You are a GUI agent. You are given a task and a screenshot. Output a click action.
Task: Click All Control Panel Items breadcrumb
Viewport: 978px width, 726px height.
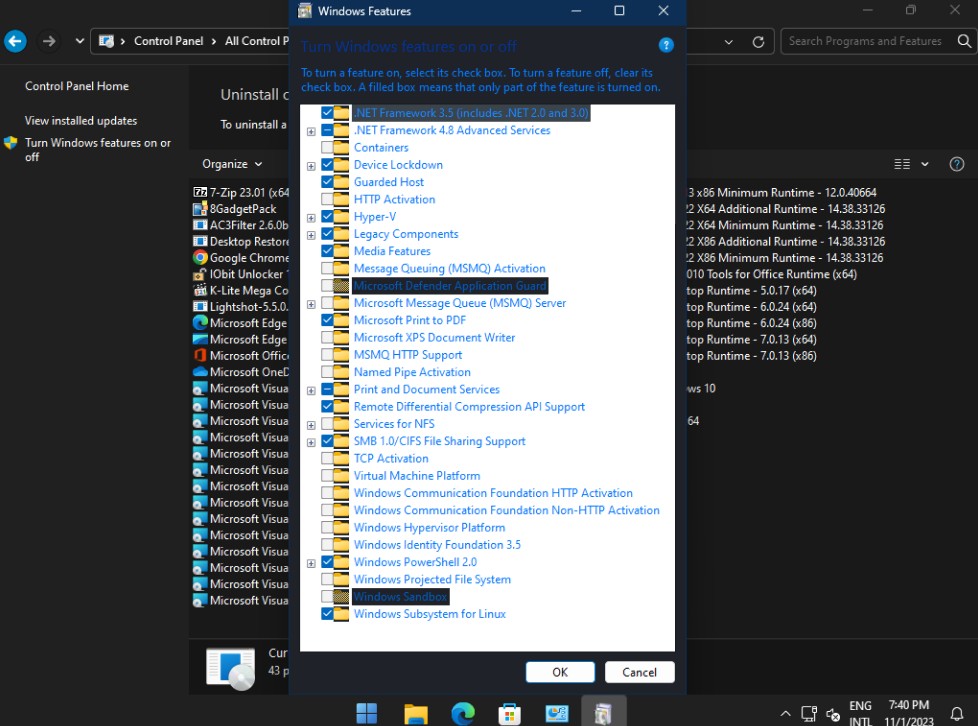[x=256, y=41]
